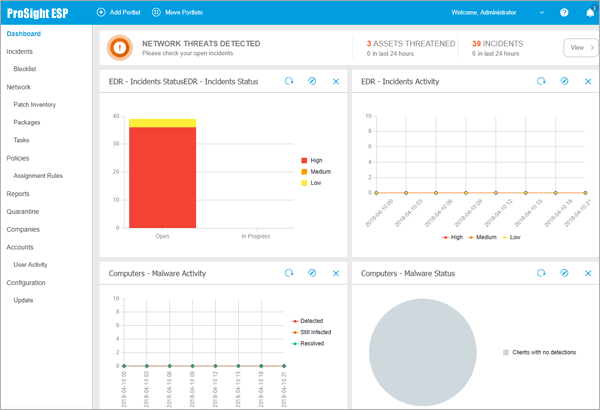The height and width of the screenshot is (410, 600).
Task: Close the EDR Incidents Activity portlet
Action: click(588, 81)
